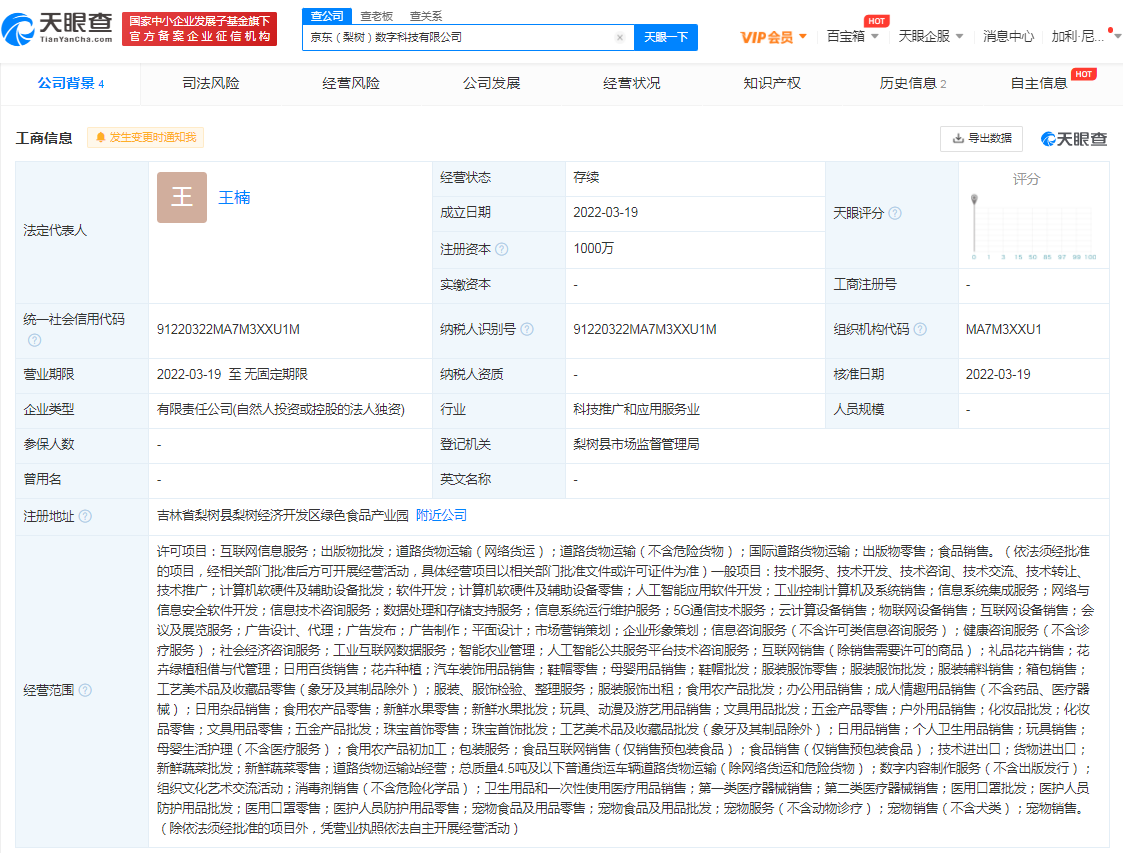Click the 王 avatar thumbnail
Image resolution: width=1123 pixels, height=853 pixels.
click(182, 197)
